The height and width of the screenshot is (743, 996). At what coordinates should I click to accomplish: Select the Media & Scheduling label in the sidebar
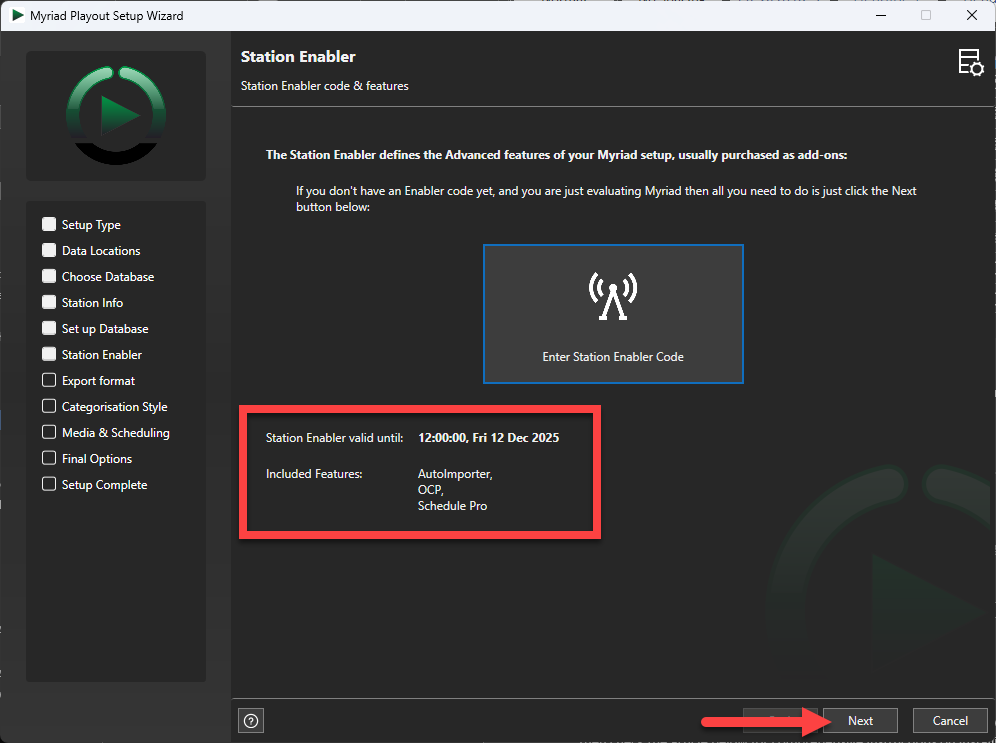[116, 433]
